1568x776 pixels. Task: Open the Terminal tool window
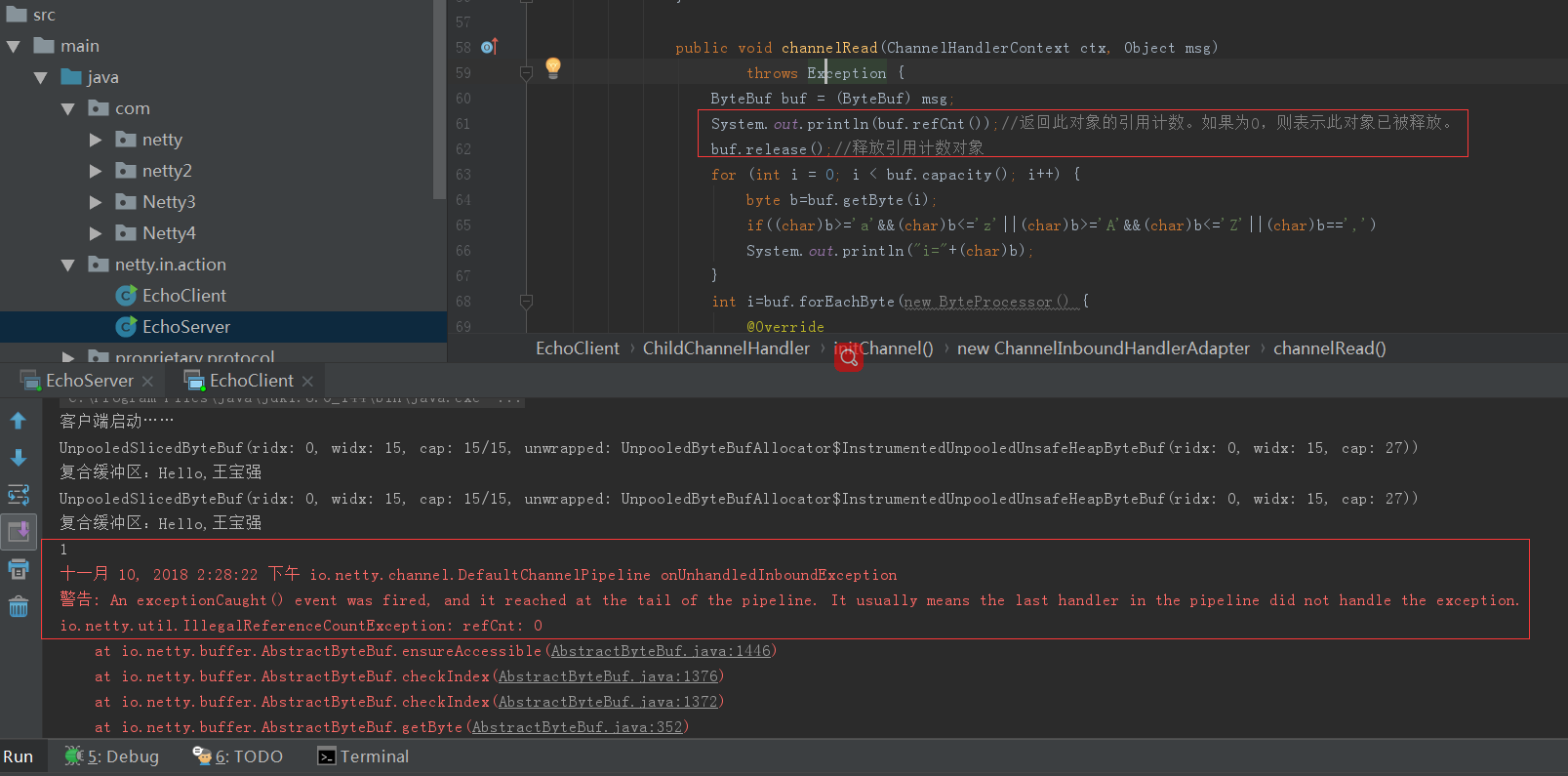point(363,756)
